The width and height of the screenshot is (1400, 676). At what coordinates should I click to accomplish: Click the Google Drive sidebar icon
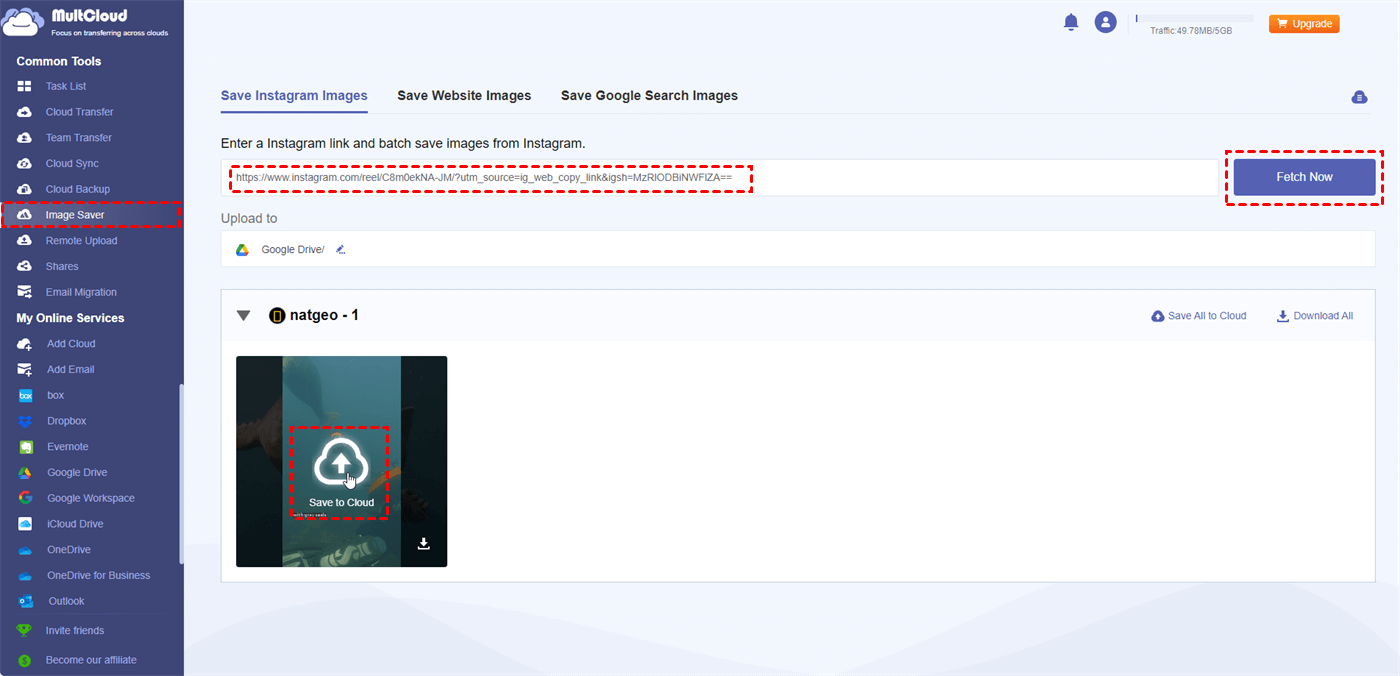click(25, 472)
